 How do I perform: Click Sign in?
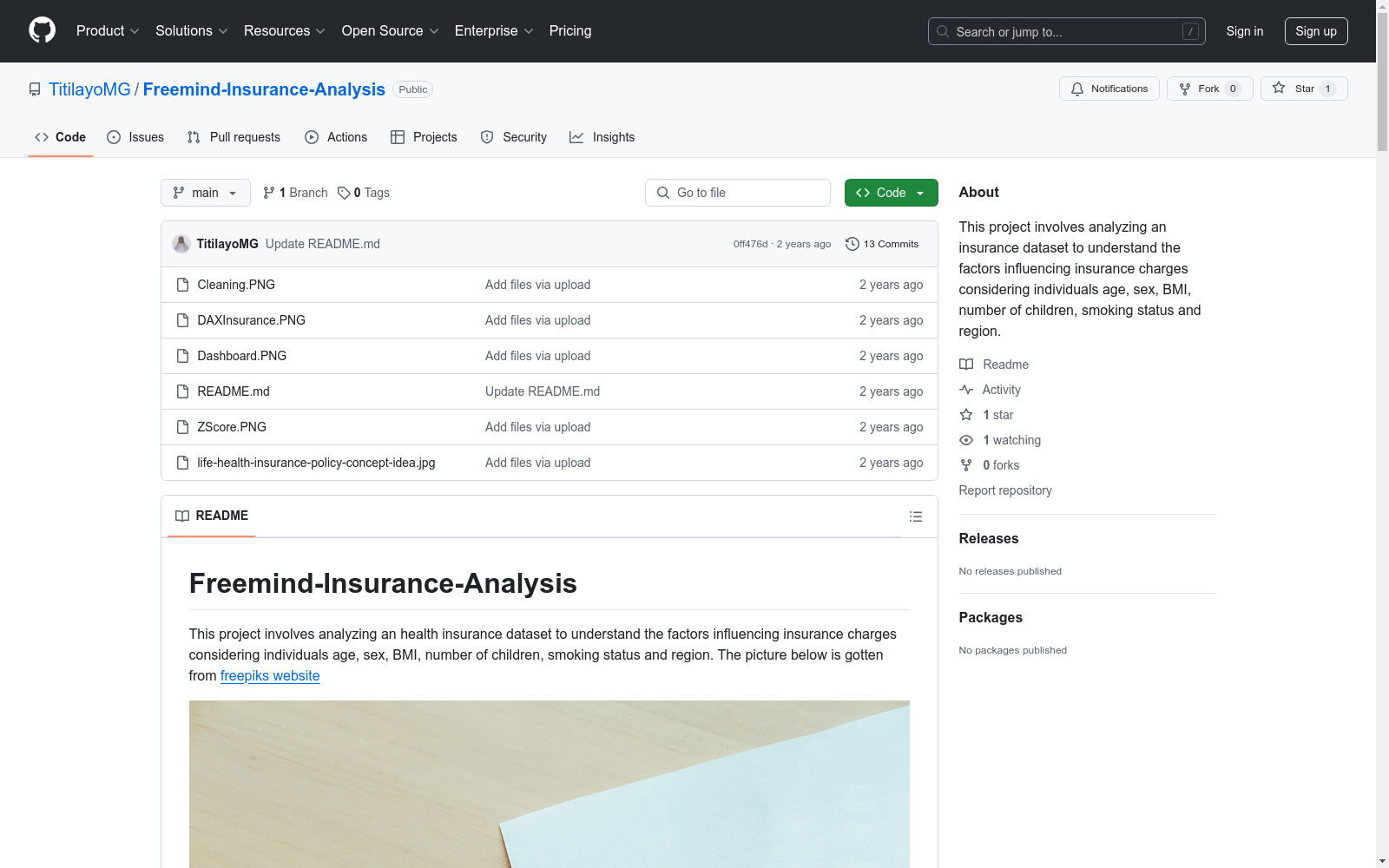pyautogui.click(x=1245, y=31)
